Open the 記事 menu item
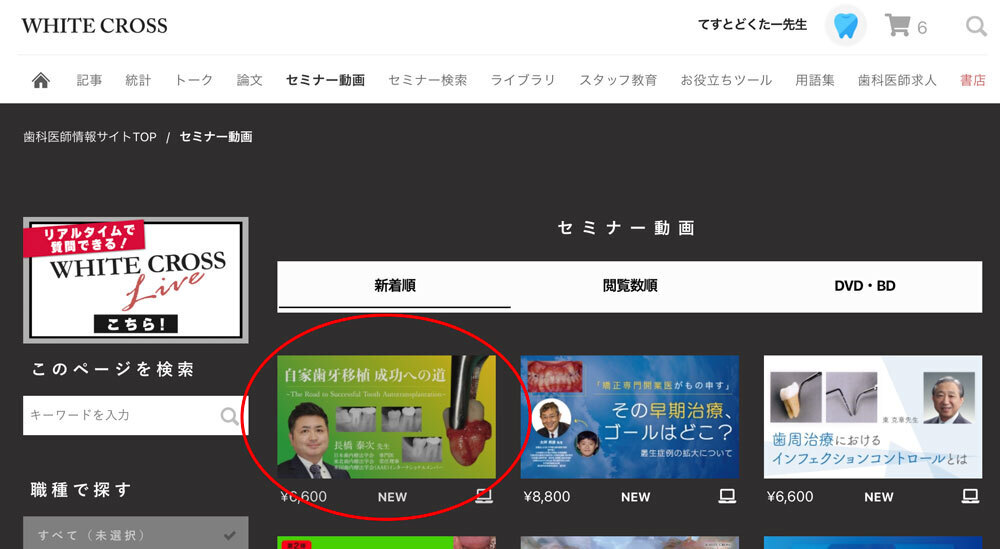This screenshot has width=1000, height=549. [89, 80]
